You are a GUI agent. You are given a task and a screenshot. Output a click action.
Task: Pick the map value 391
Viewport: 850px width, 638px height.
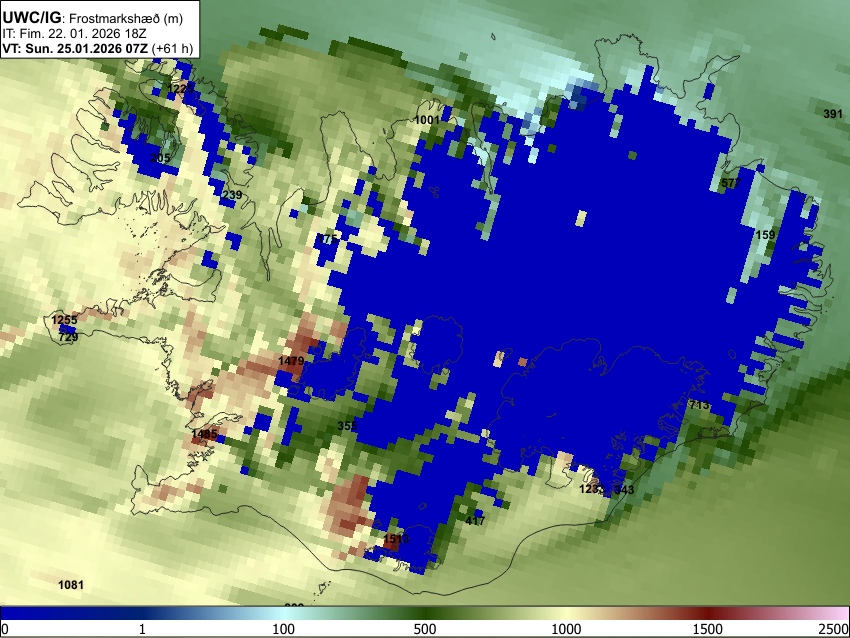[833, 114]
